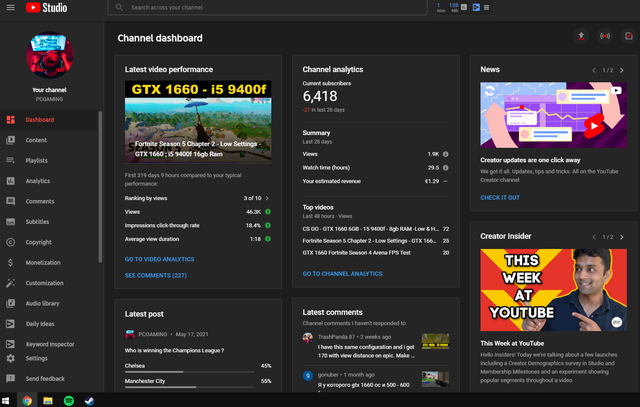
Task: Open the hamburger navigation menu
Action: [11, 7]
